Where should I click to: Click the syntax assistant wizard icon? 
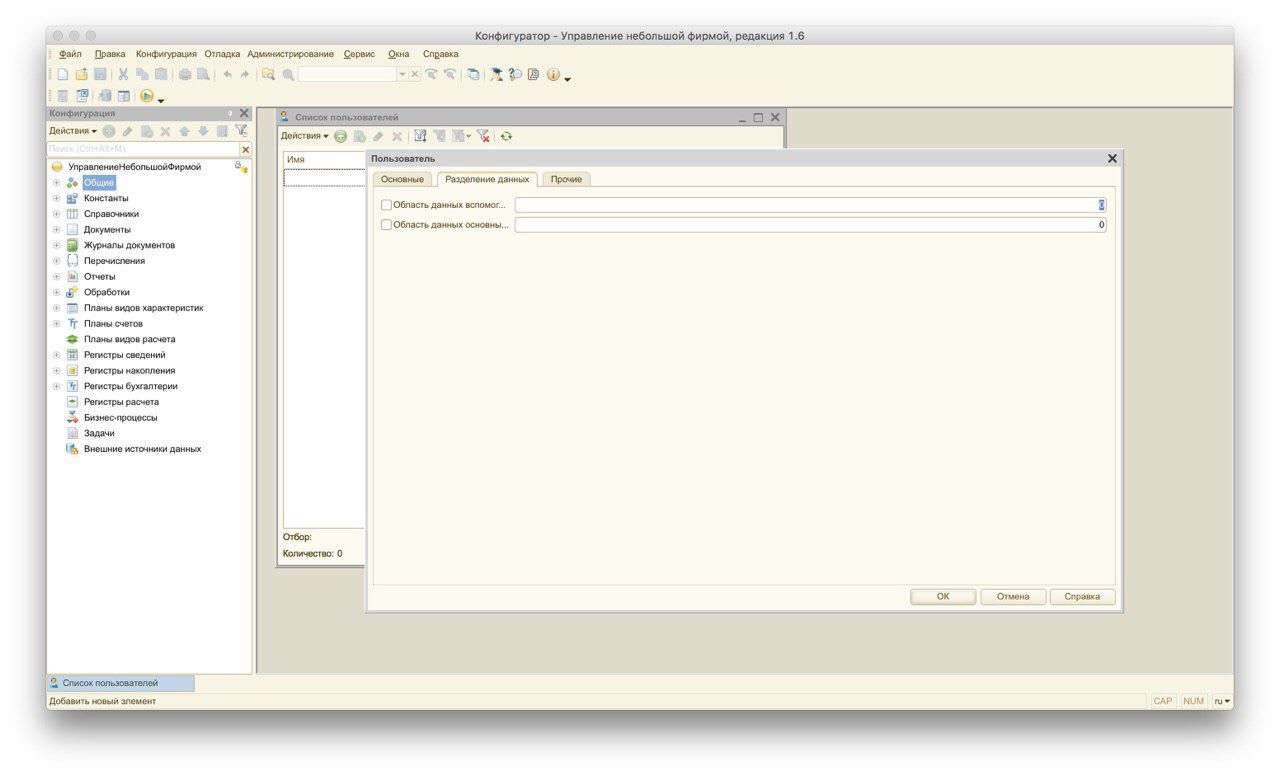[x=497, y=75]
